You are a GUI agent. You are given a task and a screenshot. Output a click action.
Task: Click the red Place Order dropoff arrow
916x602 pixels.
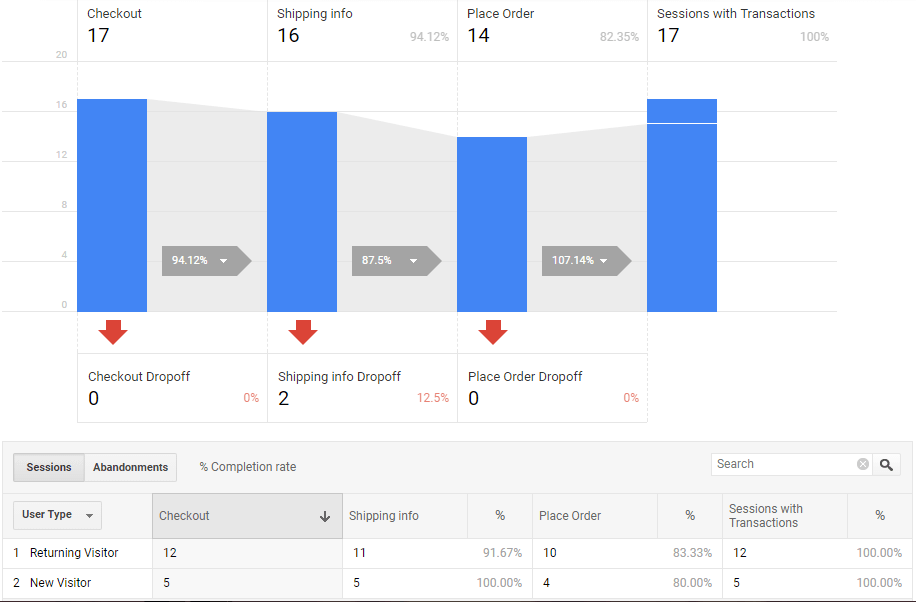[x=492, y=332]
